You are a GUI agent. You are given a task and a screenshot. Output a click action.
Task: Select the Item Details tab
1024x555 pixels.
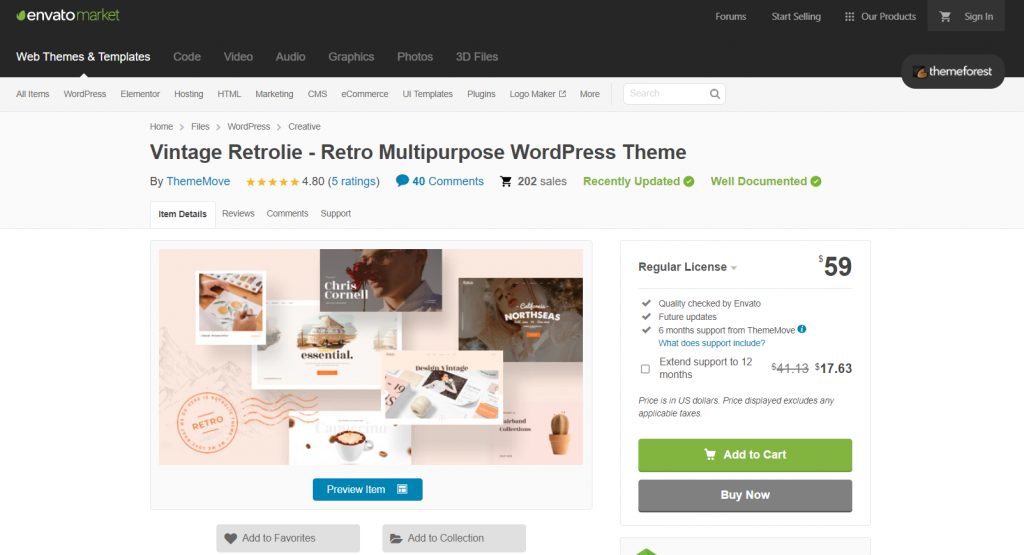point(182,214)
